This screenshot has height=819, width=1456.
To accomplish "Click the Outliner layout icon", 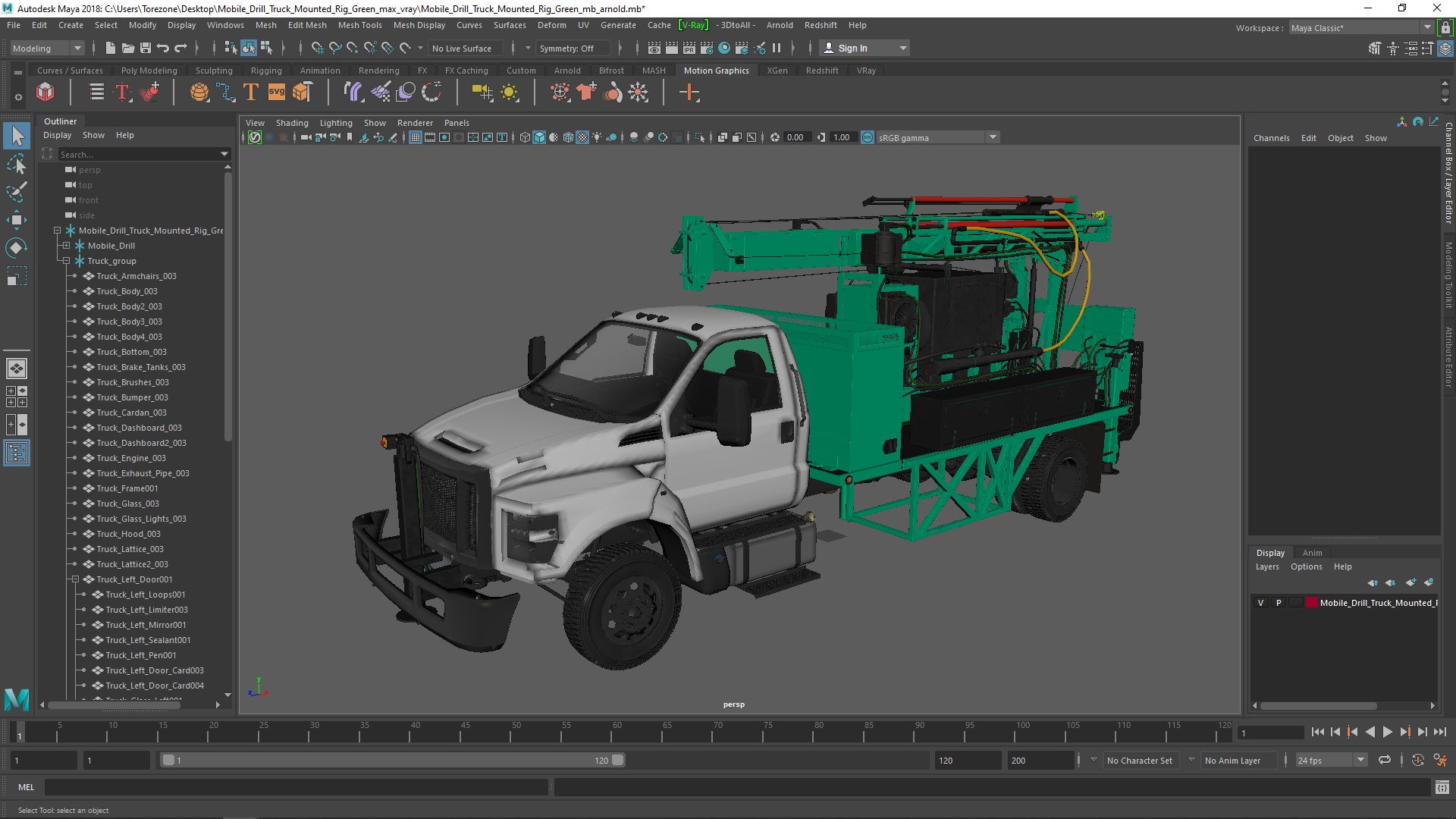I will pos(17,453).
